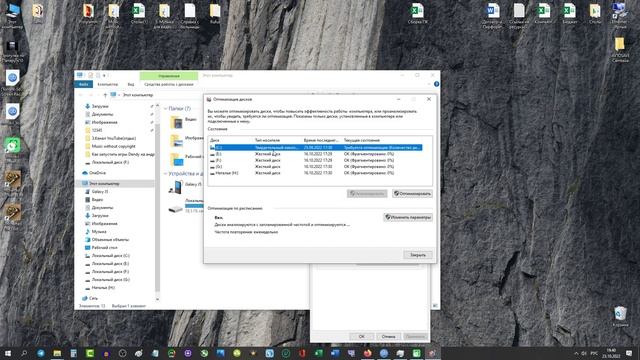Select the Наталья (H:) drive row in the list

point(316,173)
